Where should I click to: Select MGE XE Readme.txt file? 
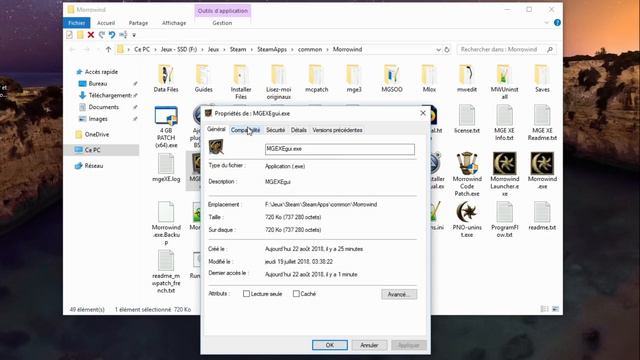pyautogui.click(x=542, y=122)
